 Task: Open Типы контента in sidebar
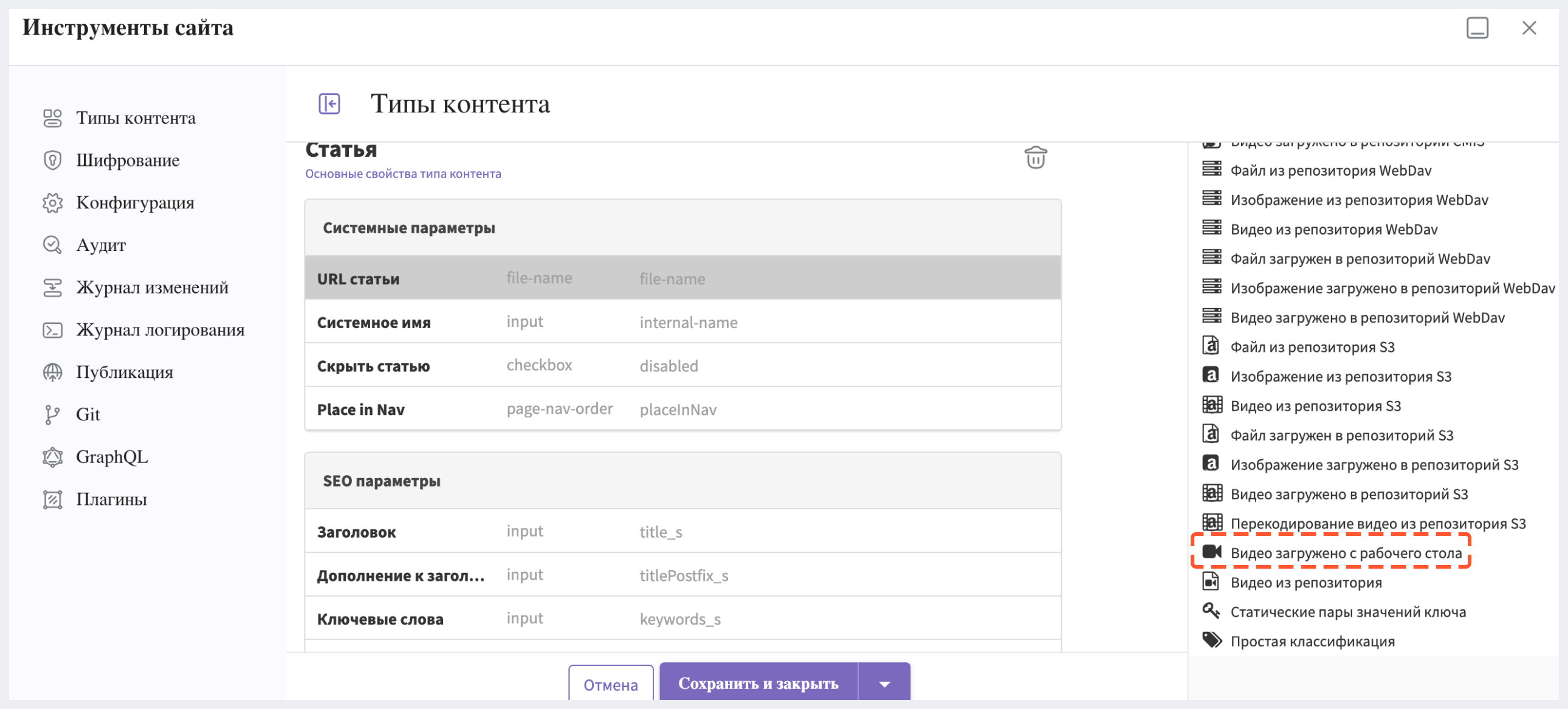tap(136, 118)
